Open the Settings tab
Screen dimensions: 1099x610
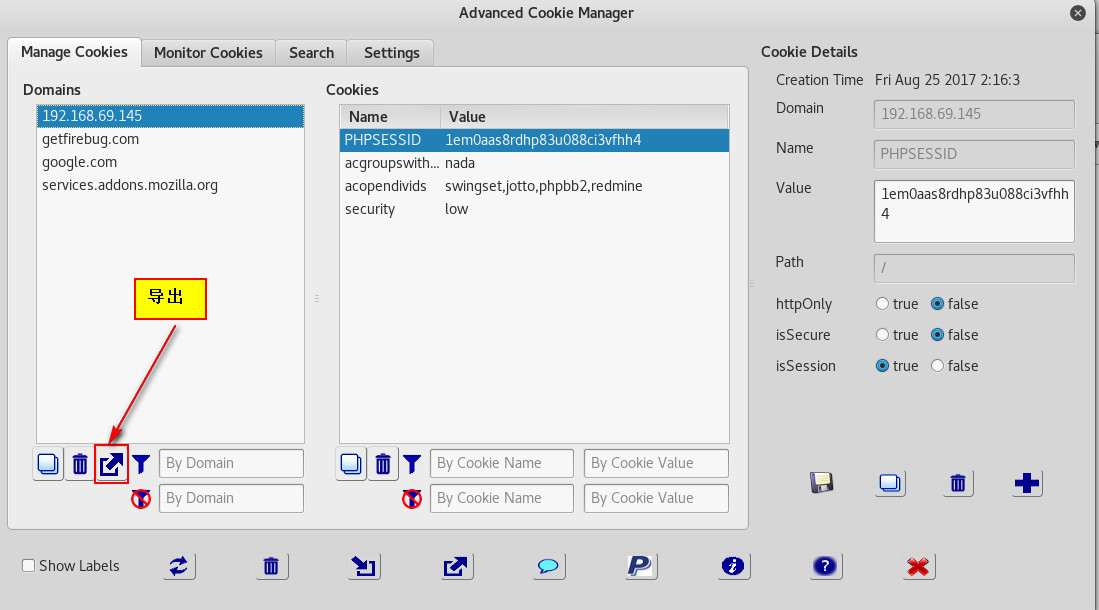391,53
